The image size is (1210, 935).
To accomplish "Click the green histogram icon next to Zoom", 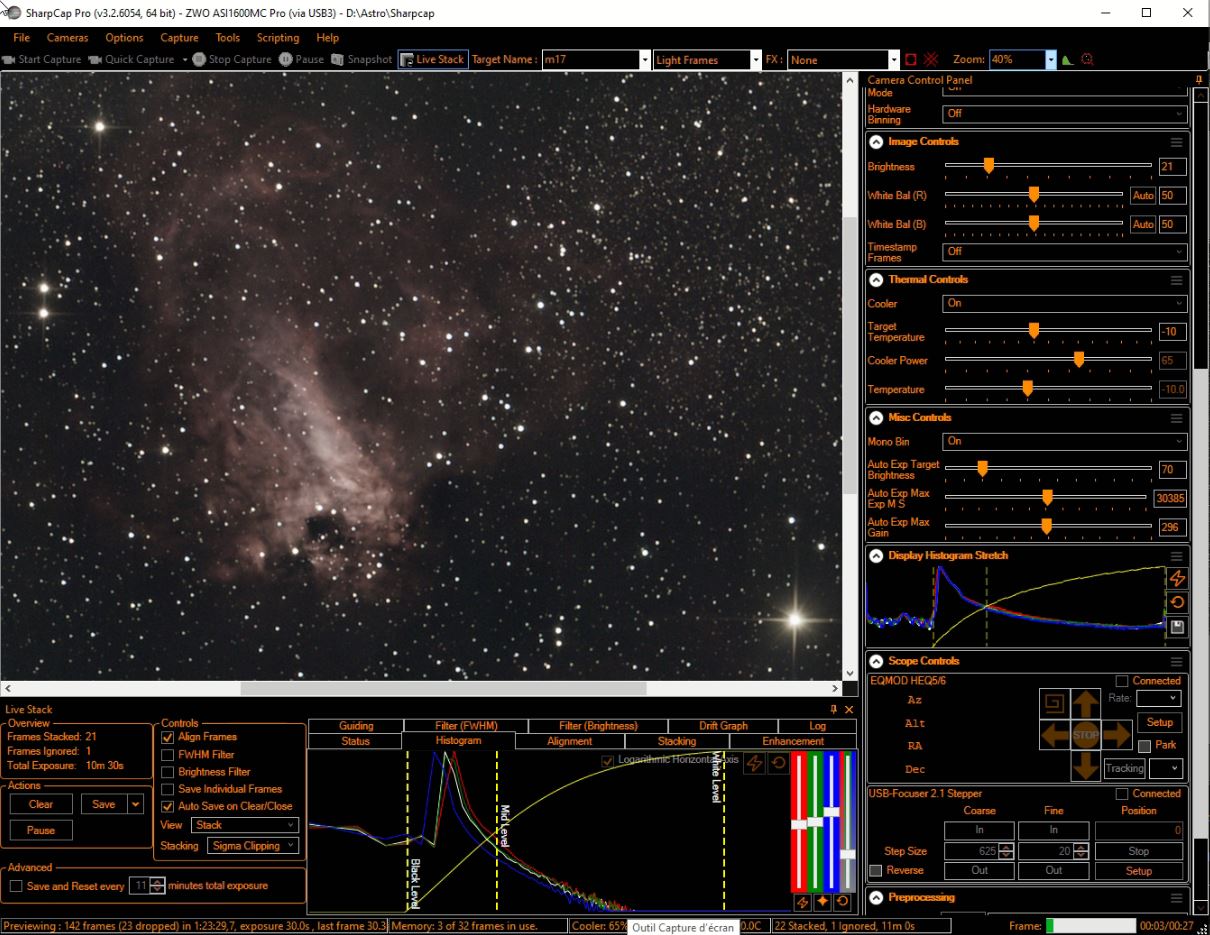I will (1067, 60).
